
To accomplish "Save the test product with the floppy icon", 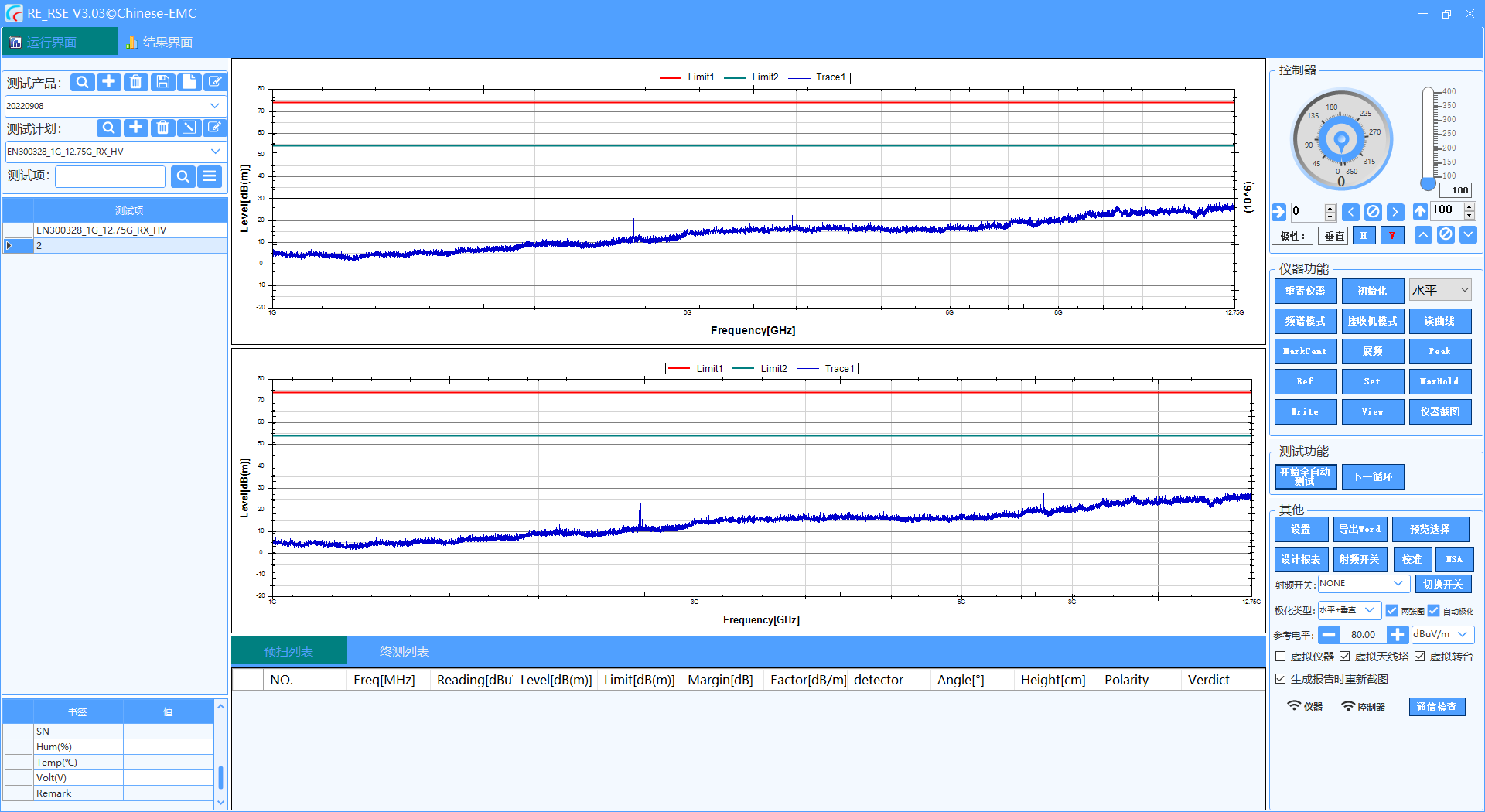I will point(162,82).
